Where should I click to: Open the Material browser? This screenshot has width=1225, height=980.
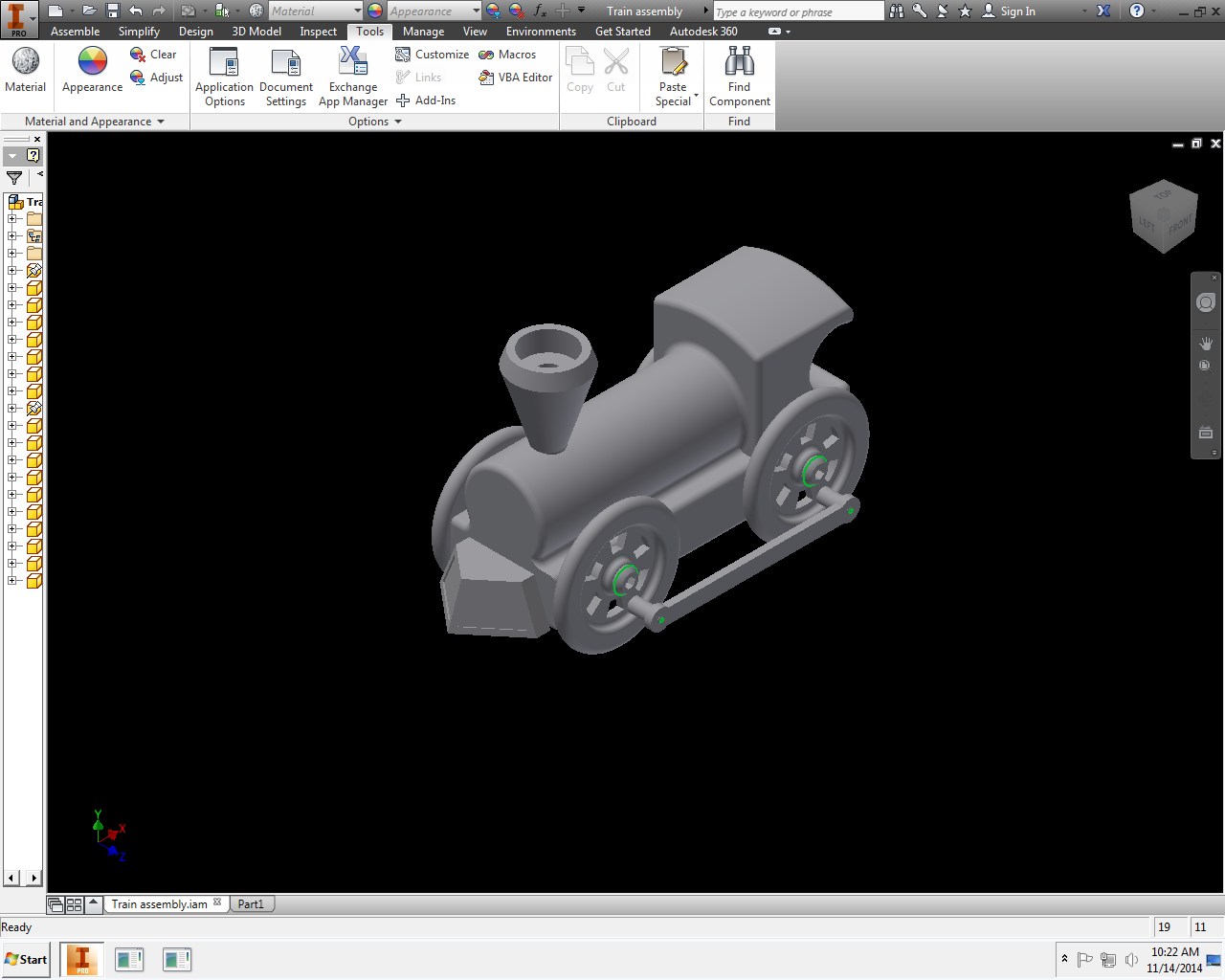click(x=25, y=70)
